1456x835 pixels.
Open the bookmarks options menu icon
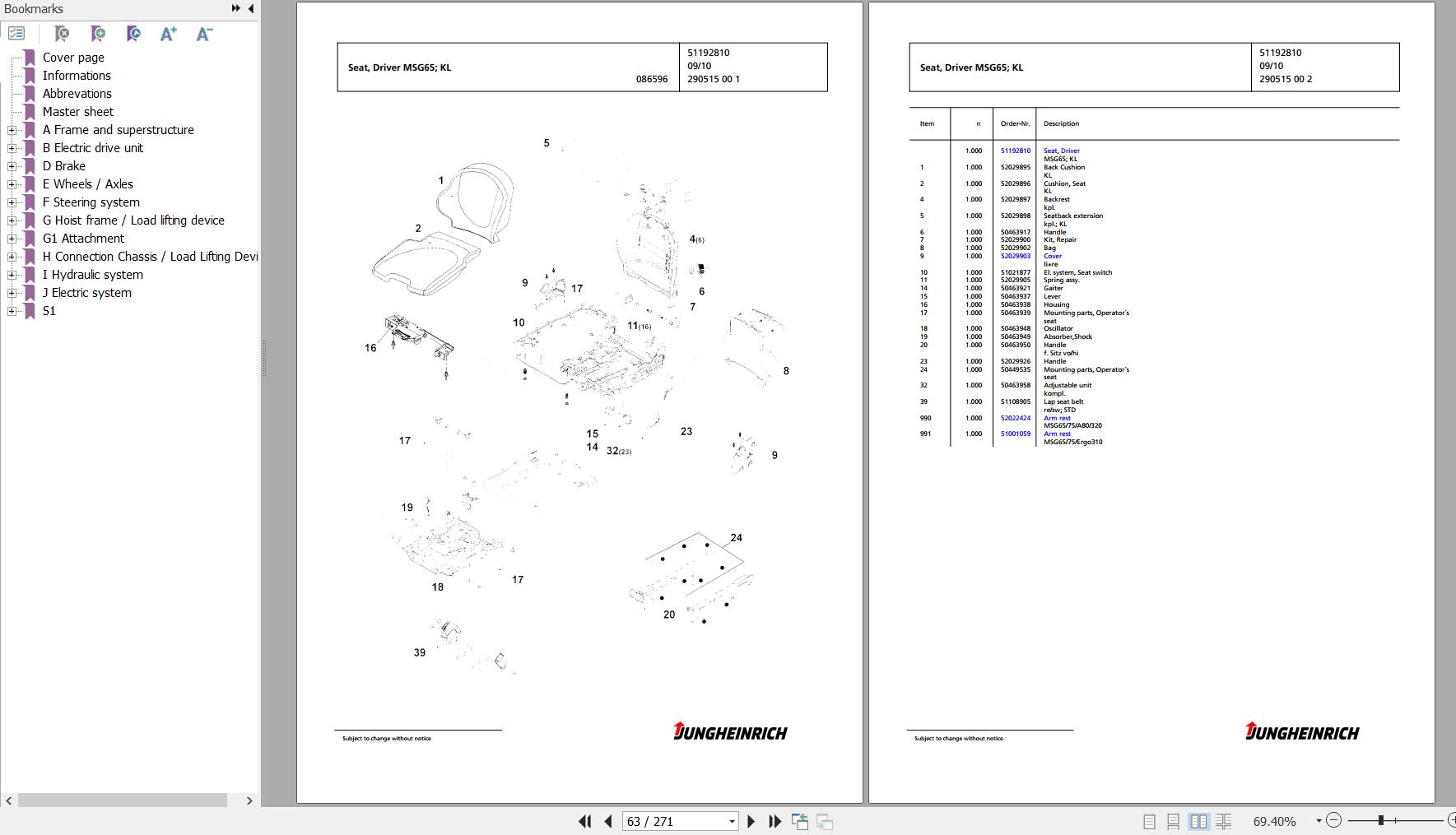(16, 34)
